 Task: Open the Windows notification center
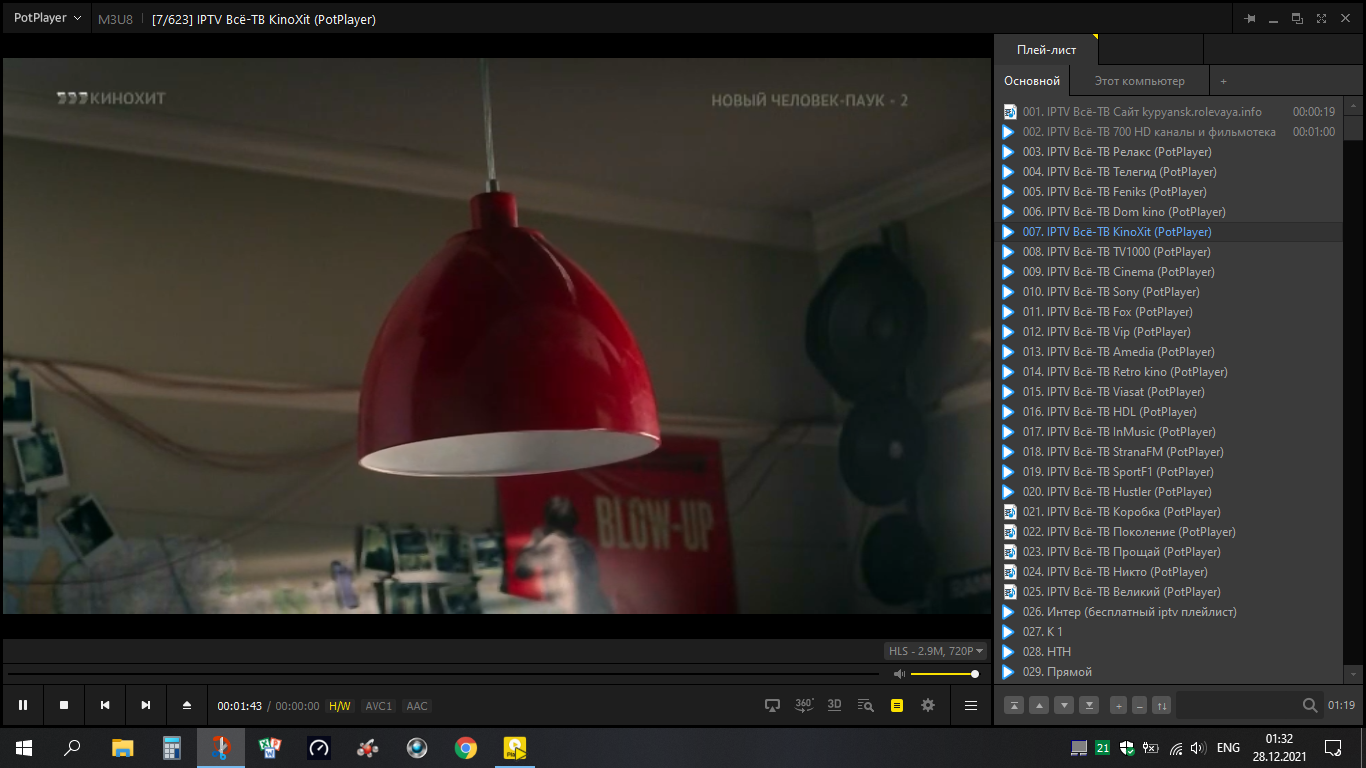coord(1333,747)
